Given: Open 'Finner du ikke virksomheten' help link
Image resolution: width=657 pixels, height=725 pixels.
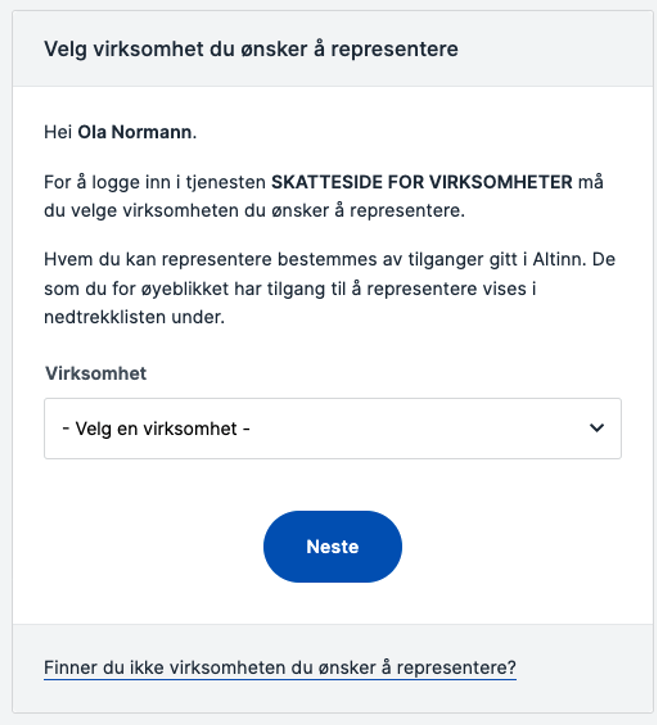Looking at the screenshot, I should [280, 667].
